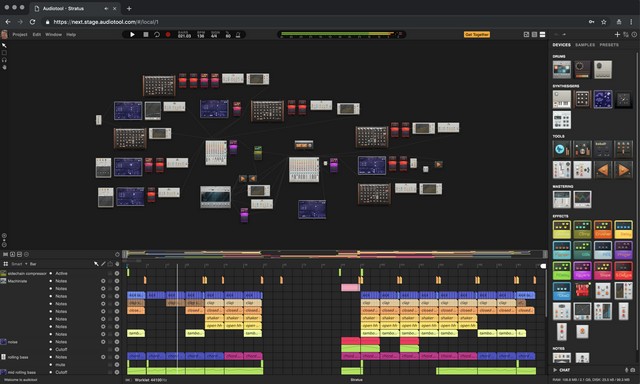Pick the first mastering device
Image resolution: width=640 pixels, height=384 pixels.
point(562,200)
